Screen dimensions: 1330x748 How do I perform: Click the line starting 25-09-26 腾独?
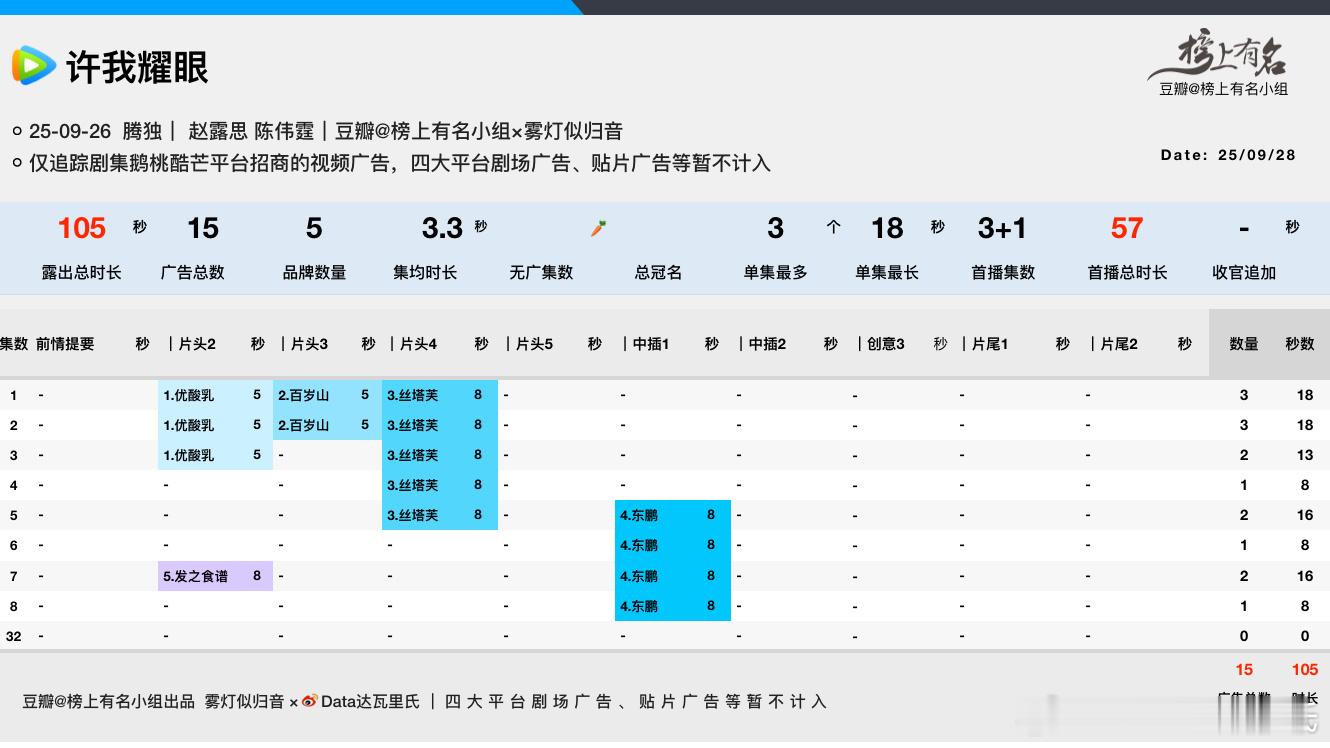pyautogui.click(x=326, y=131)
